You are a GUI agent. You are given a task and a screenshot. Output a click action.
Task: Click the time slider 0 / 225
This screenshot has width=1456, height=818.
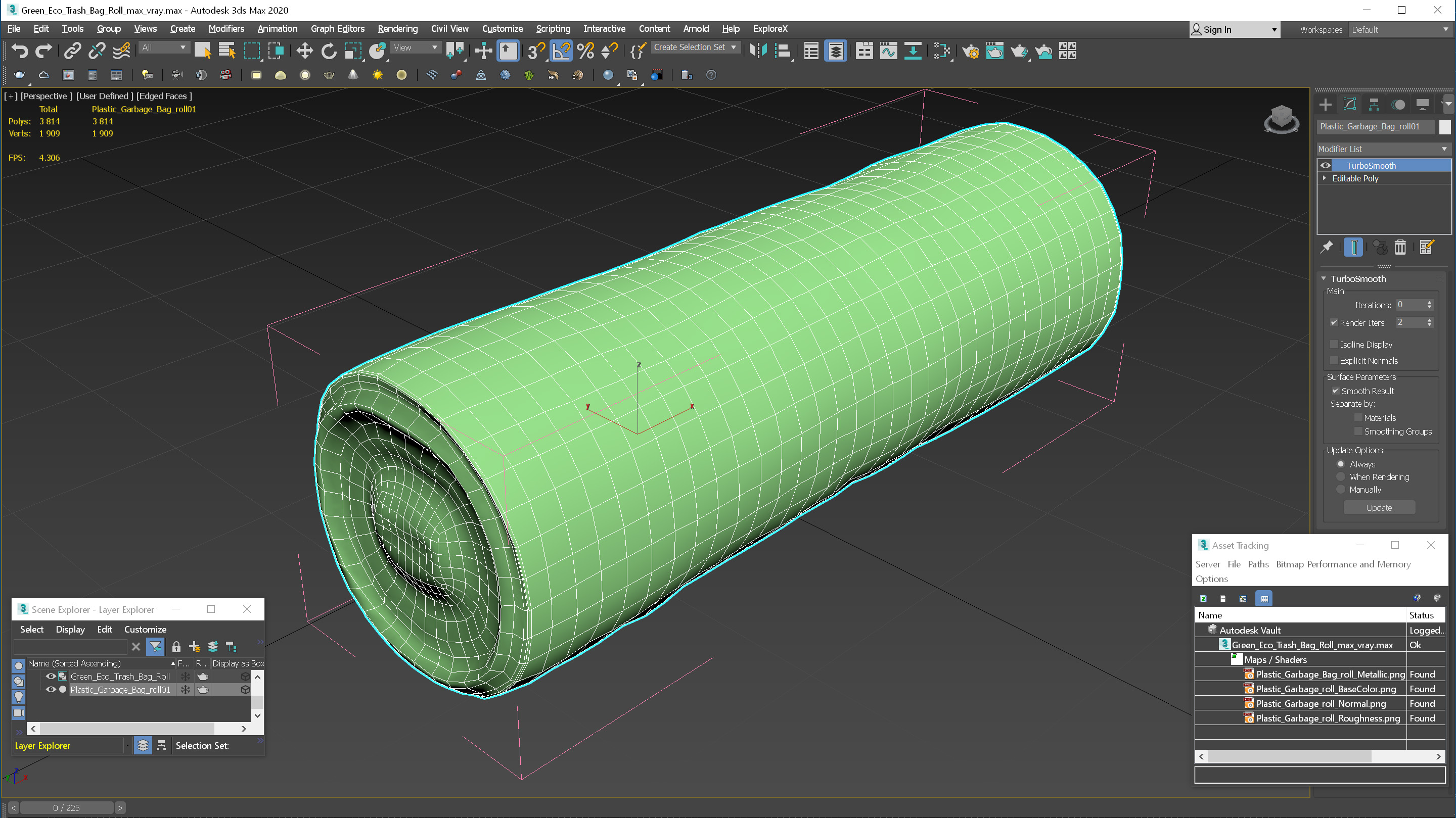coord(67,808)
